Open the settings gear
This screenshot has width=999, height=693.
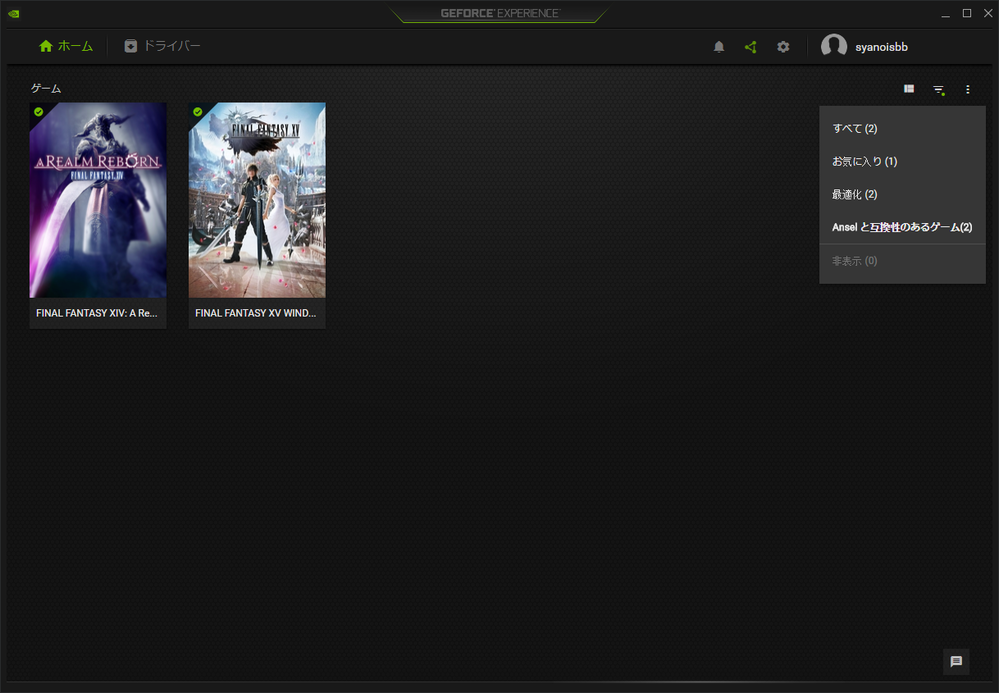783,46
